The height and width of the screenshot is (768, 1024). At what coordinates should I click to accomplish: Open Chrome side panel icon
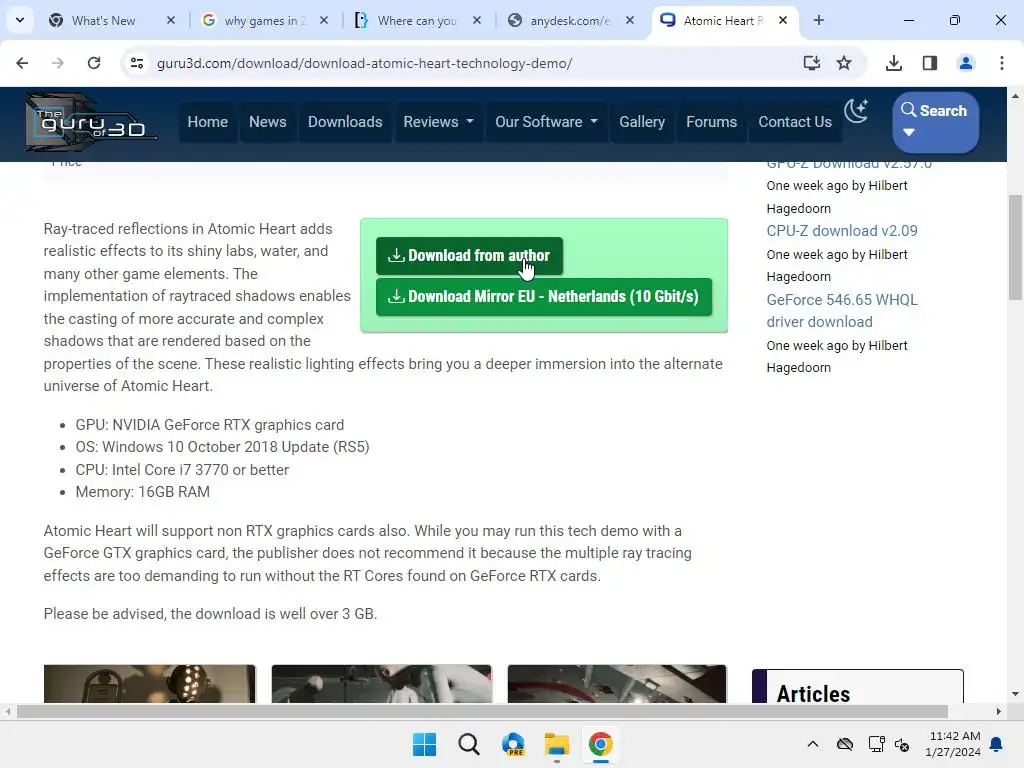point(929,63)
